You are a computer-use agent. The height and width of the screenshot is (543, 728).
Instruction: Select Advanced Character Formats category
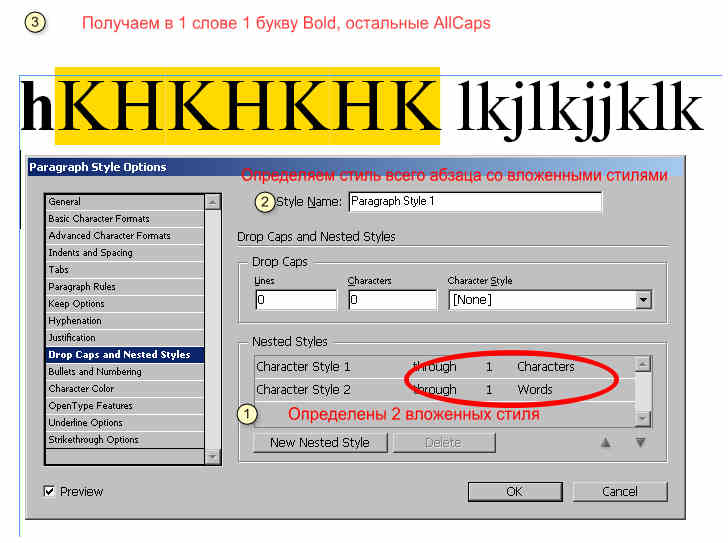tap(125, 236)
